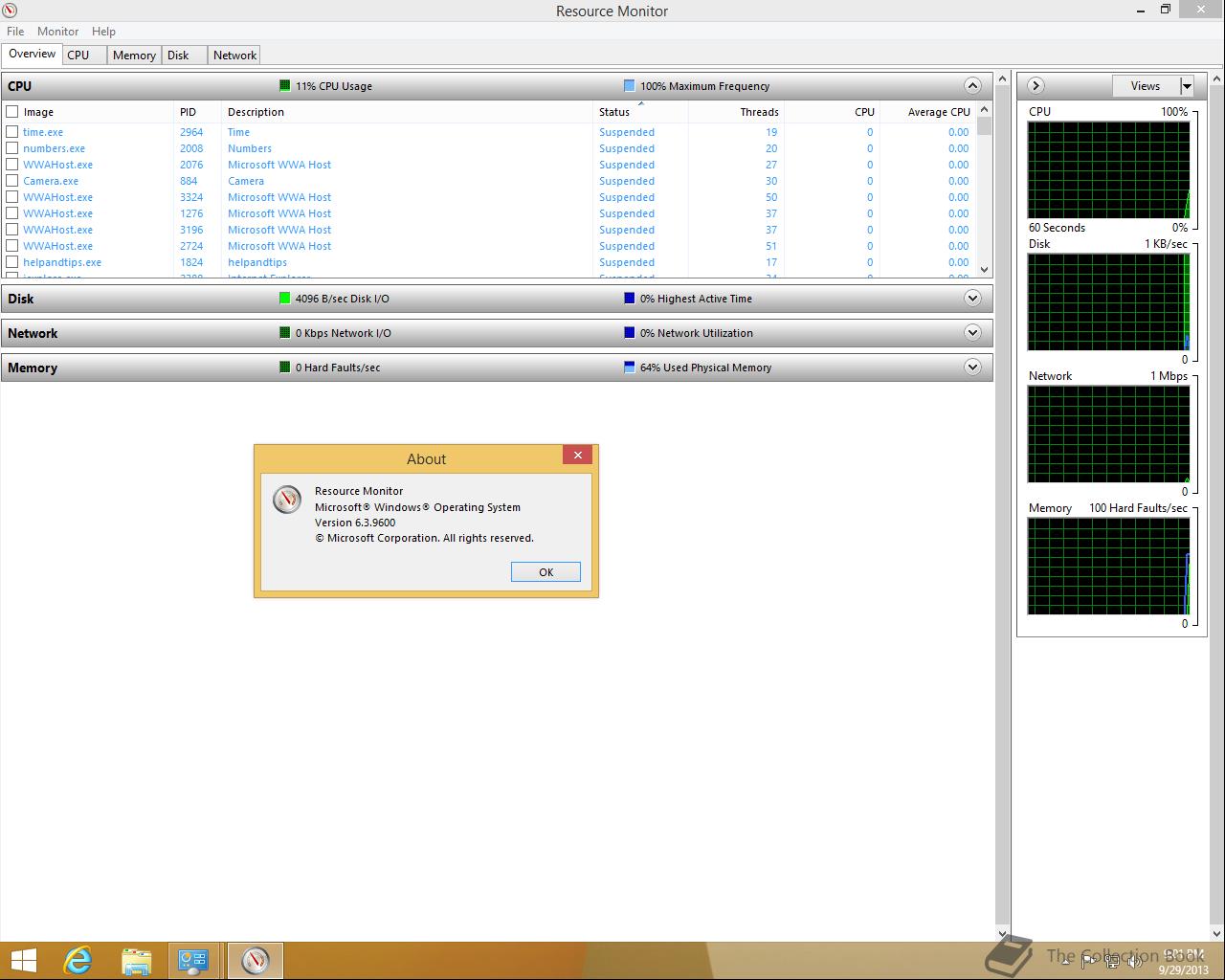Sort by the Description column header
The height and width of the screenshot is (980, 1225).
[407, 112]
